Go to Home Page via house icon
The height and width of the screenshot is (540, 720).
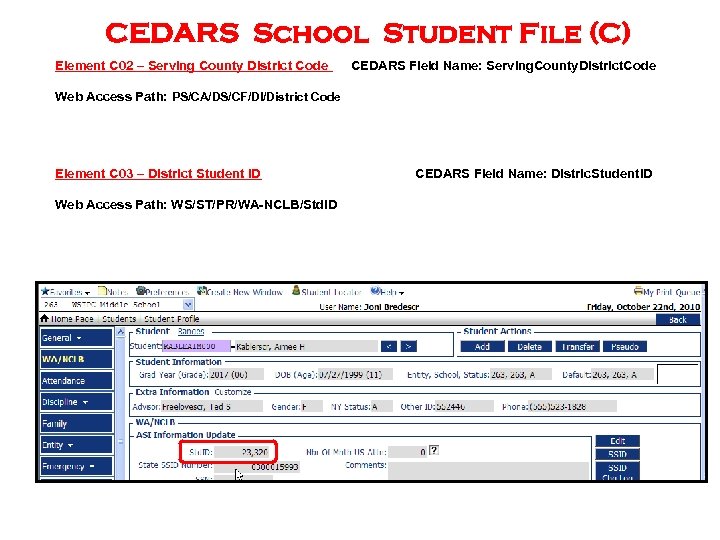(x=67, y=319)
